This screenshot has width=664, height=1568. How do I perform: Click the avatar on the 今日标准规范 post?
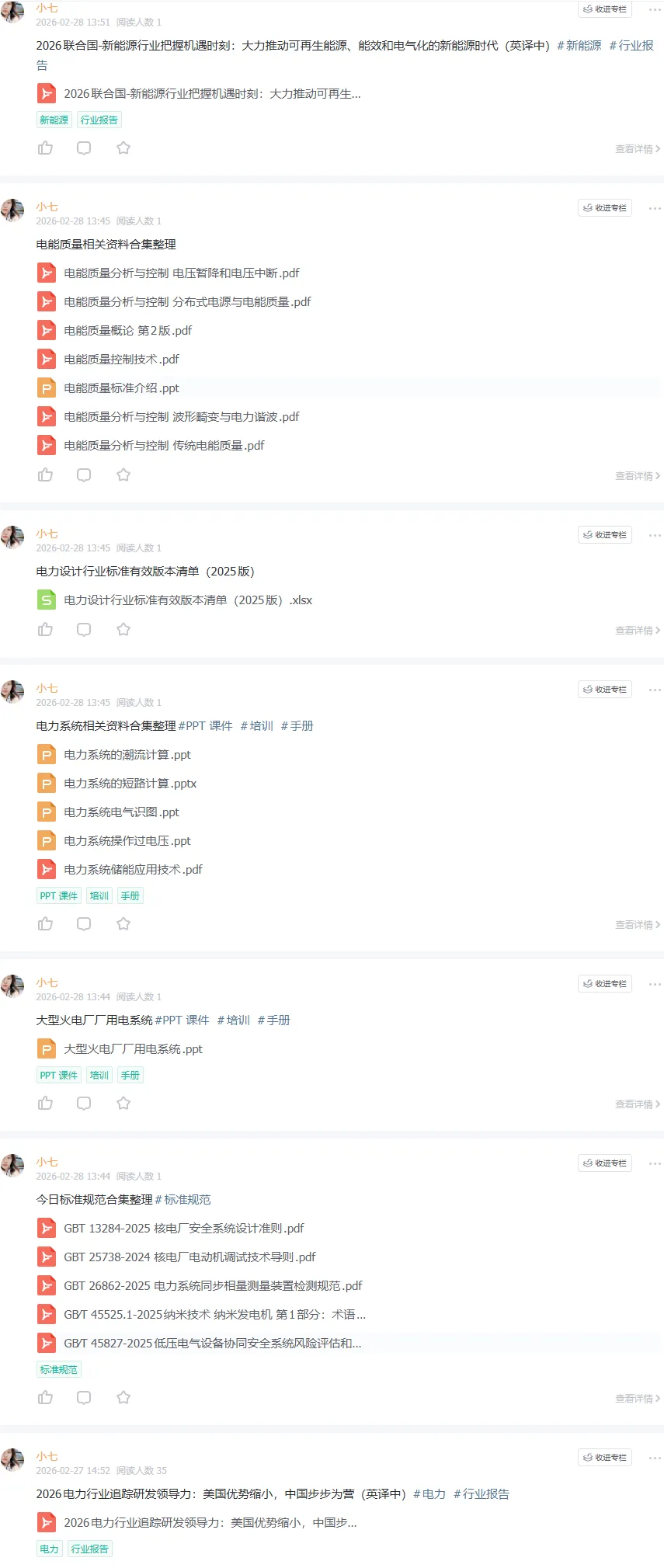(x=12, y=1166)
